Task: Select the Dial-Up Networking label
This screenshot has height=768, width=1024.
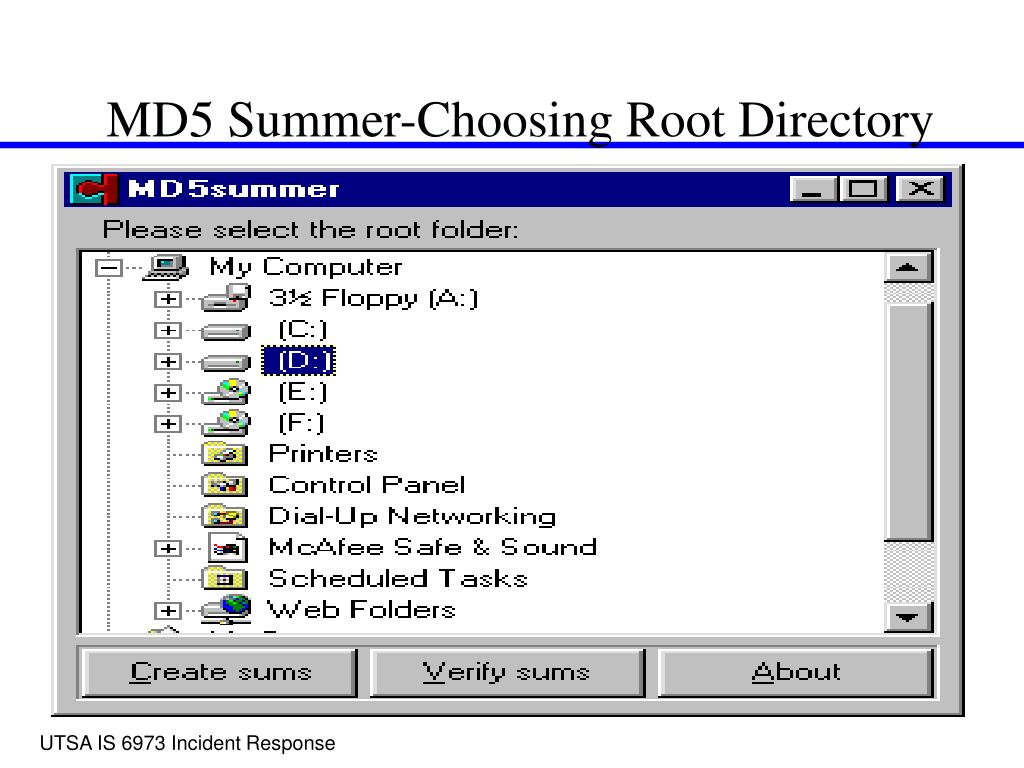Action: tap(412, 517)
